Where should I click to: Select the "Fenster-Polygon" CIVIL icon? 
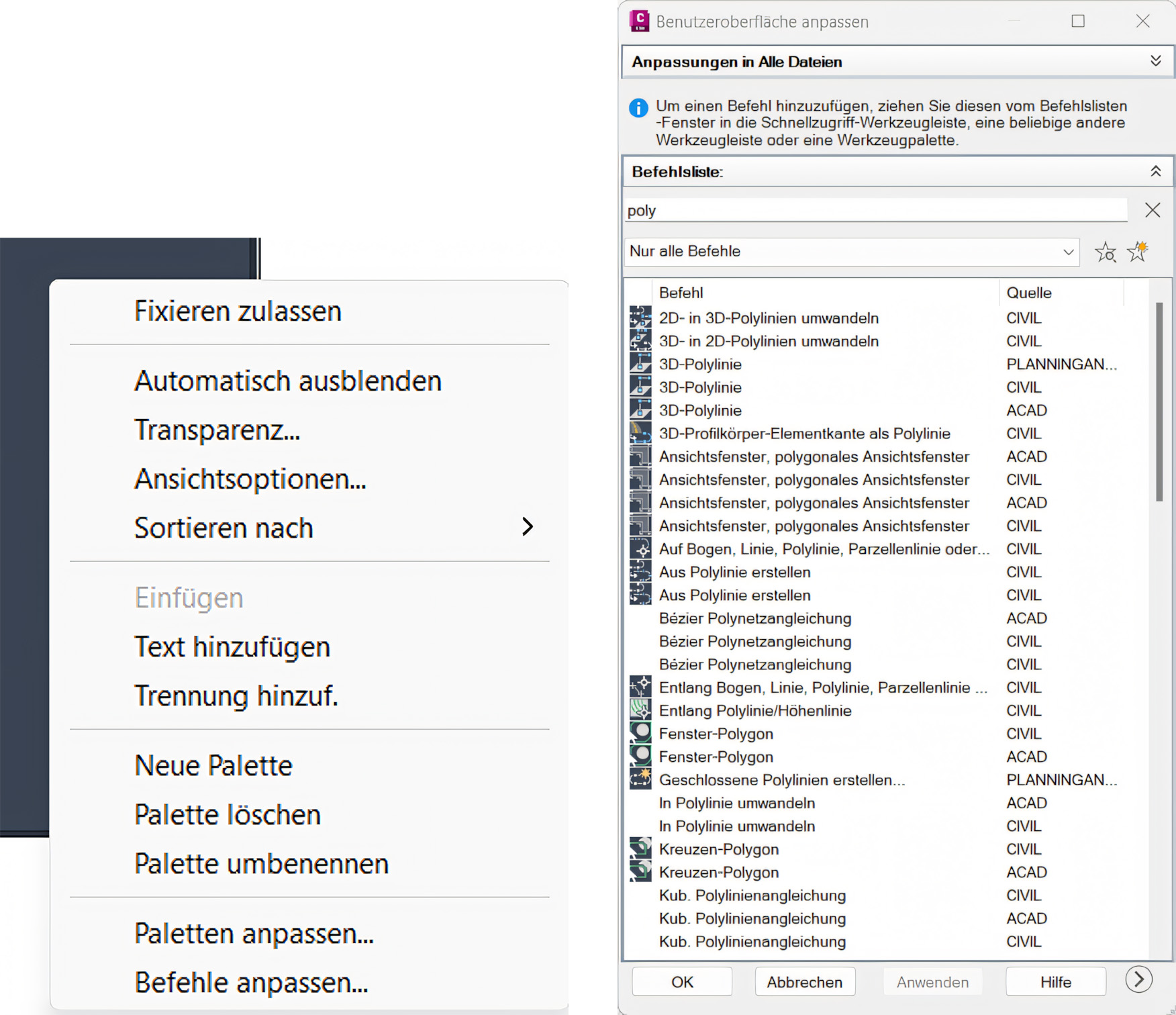(x=640, y=733)
